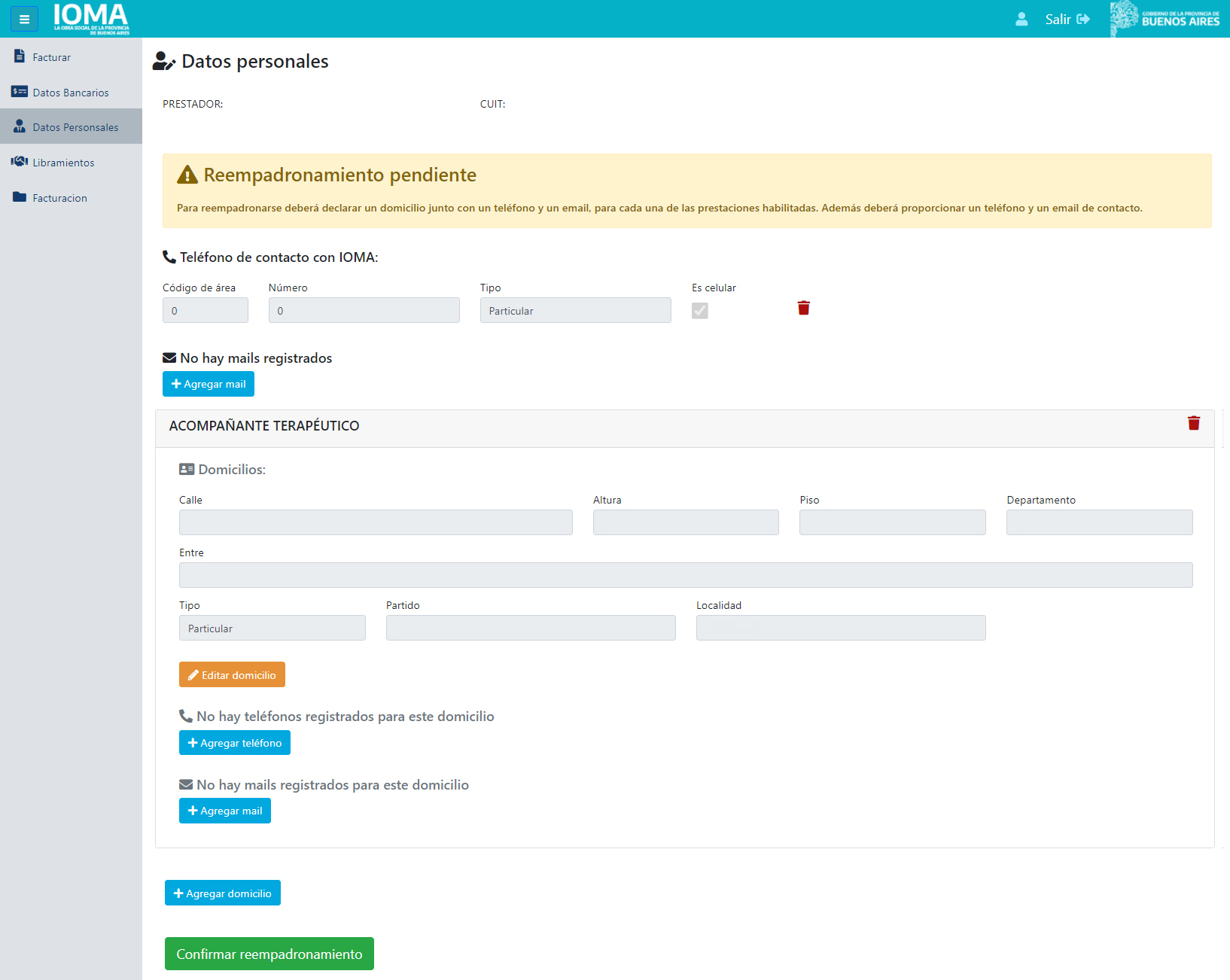Select Datos Personsales in sidebar
The height and width of the screenshot is (980, 1230).
coord(75,127)
